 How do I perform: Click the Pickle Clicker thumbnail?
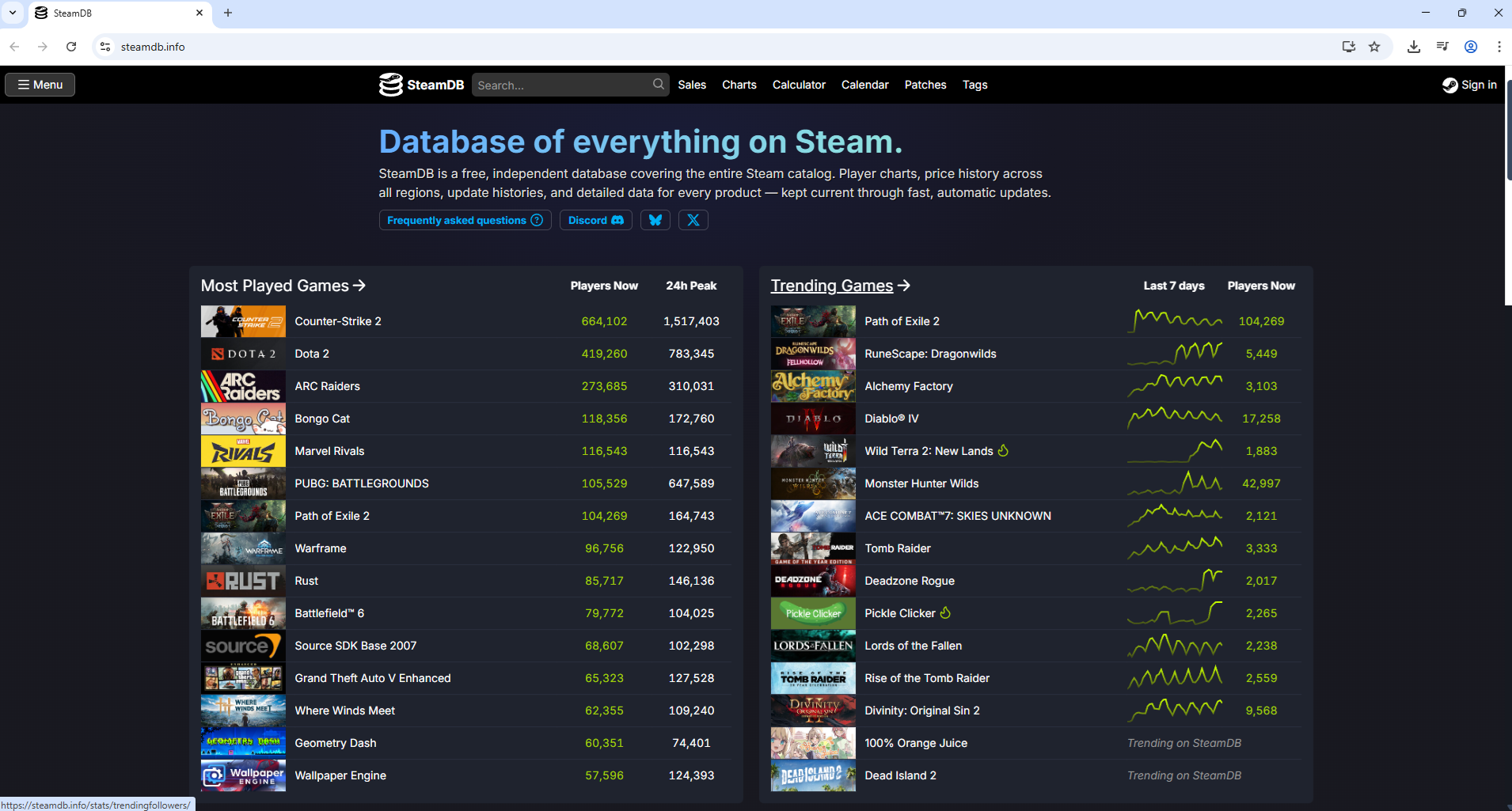(x=813, y=613)
